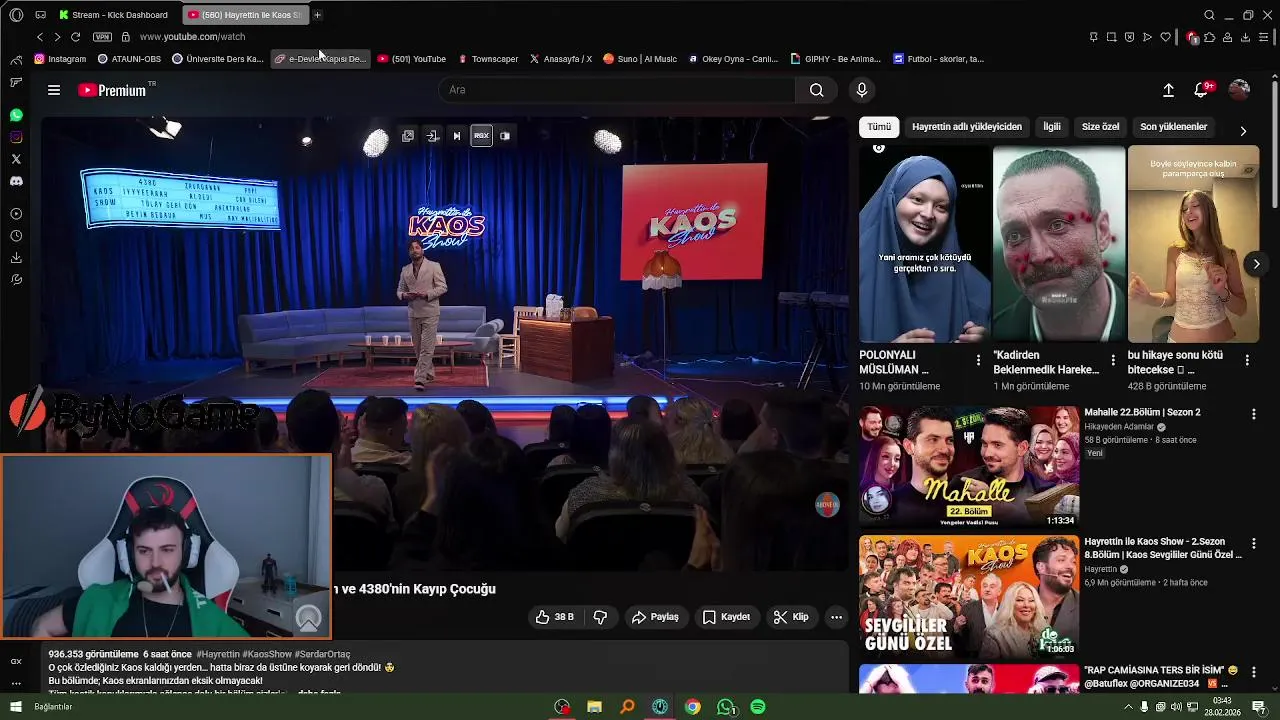
Task: Toggle RGX video enhancement button
Action: [482, 136]
